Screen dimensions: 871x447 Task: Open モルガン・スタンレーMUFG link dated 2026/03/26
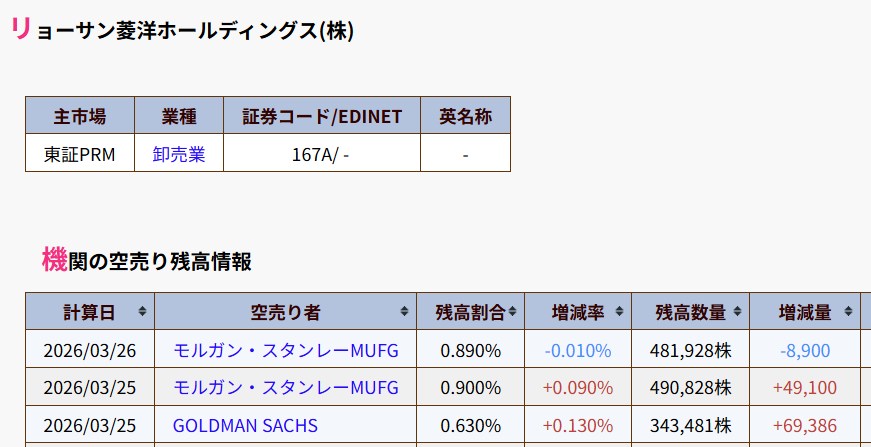point(286,350)
